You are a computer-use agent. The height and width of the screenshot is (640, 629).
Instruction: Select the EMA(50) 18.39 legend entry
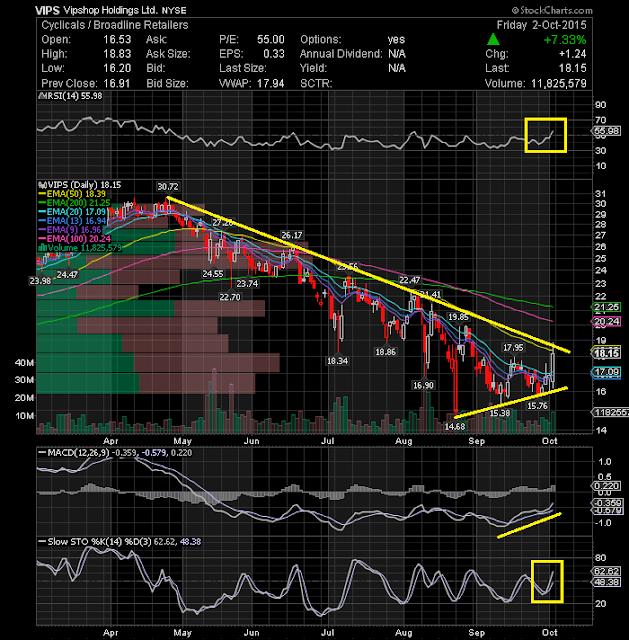(72, 194)
